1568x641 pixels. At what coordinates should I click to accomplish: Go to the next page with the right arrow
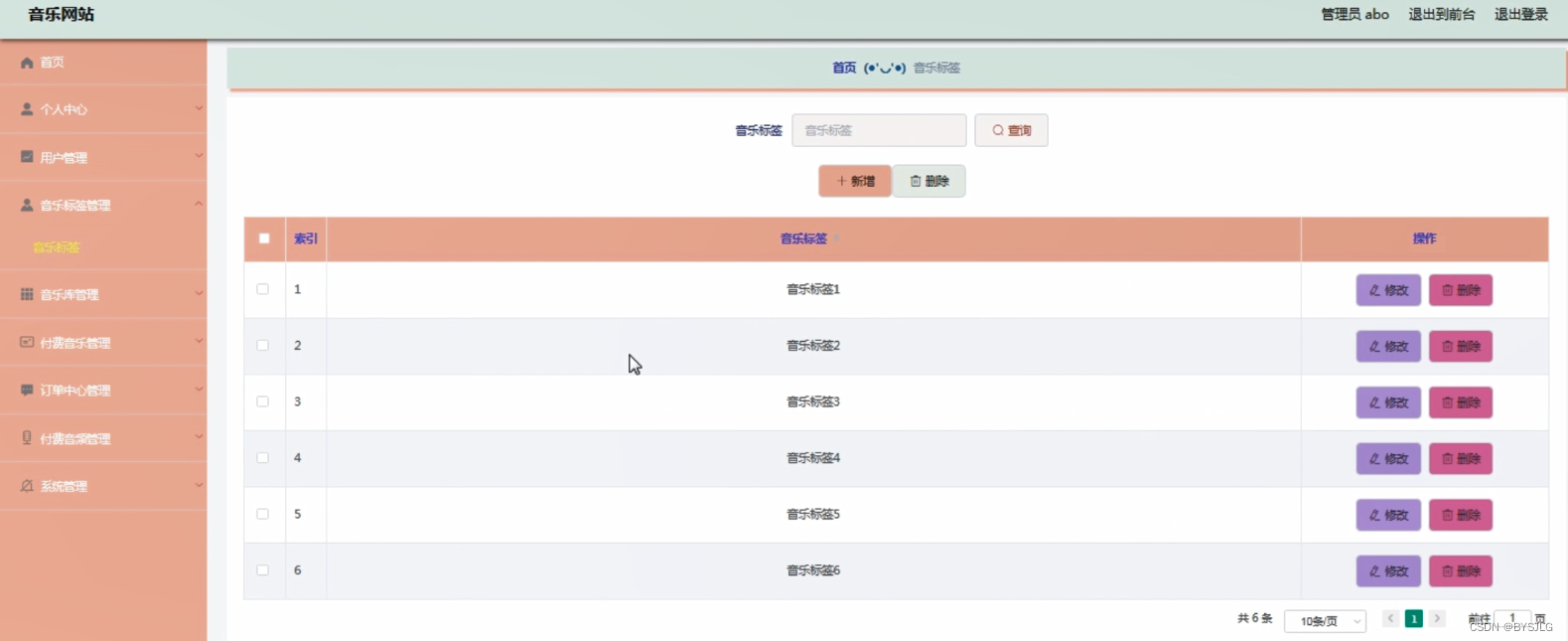[x=1437, y=618]
